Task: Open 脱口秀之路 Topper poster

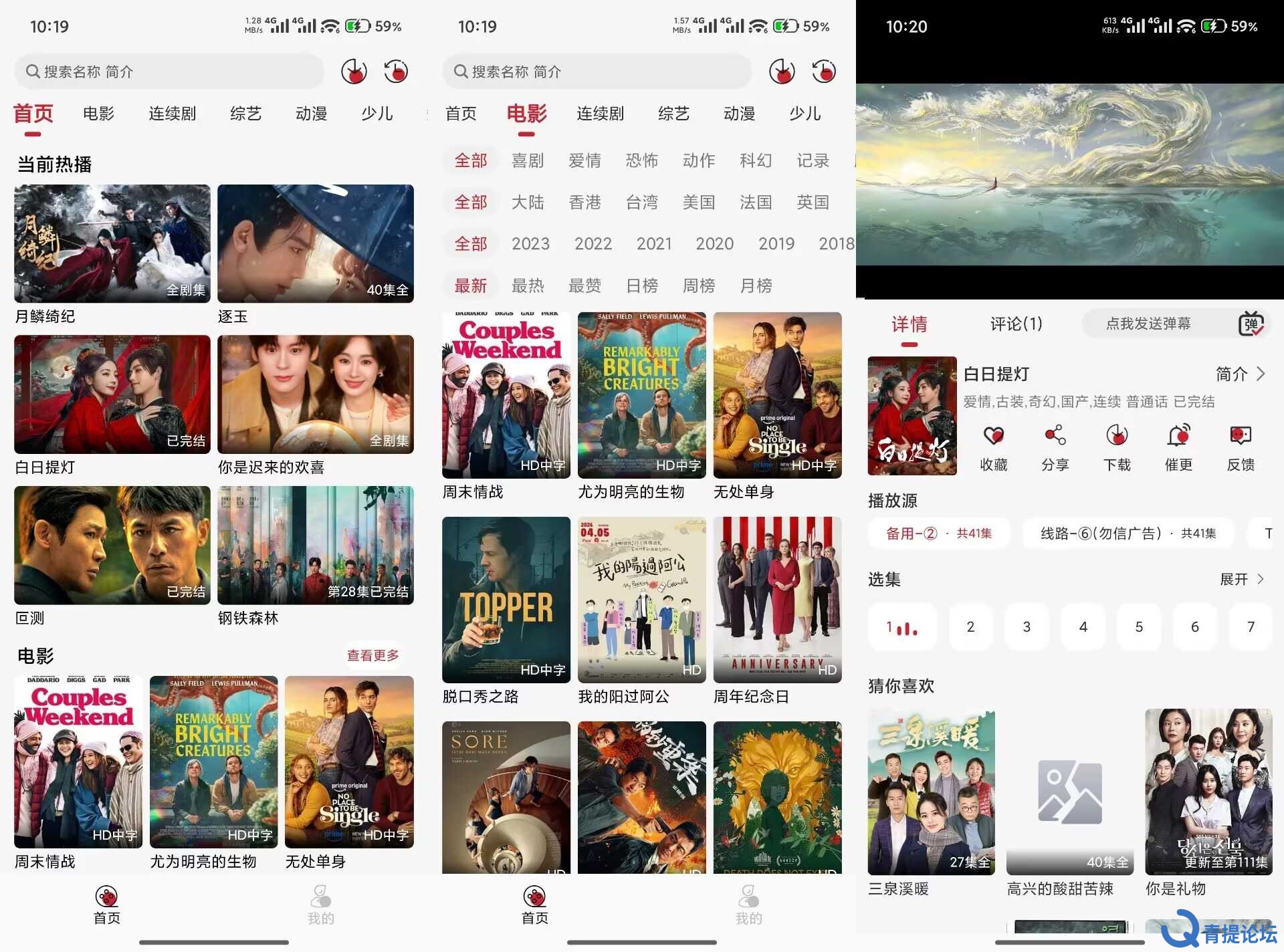Action: click(x=506, y=600)
